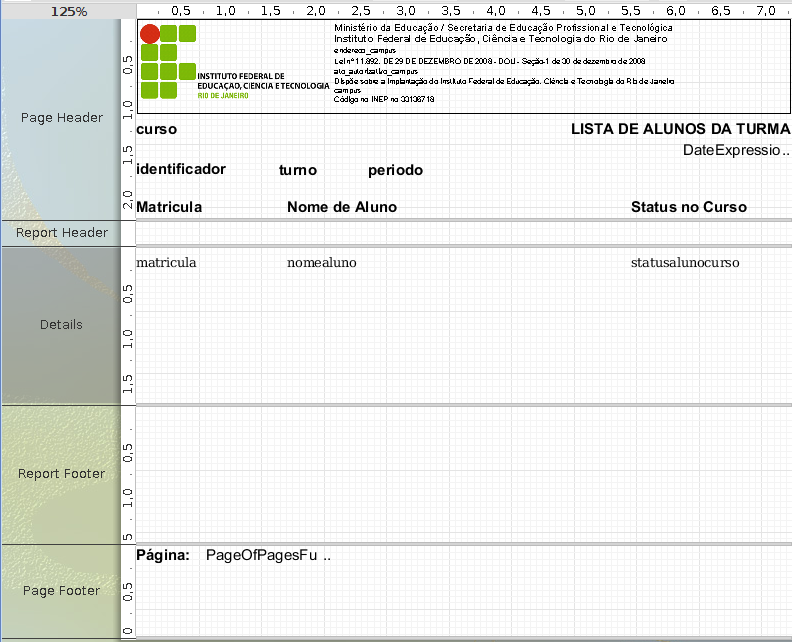Select the Page Footer band label
Image resolution: width=792 pixels, height=642 pixels.
click(62, 591)
